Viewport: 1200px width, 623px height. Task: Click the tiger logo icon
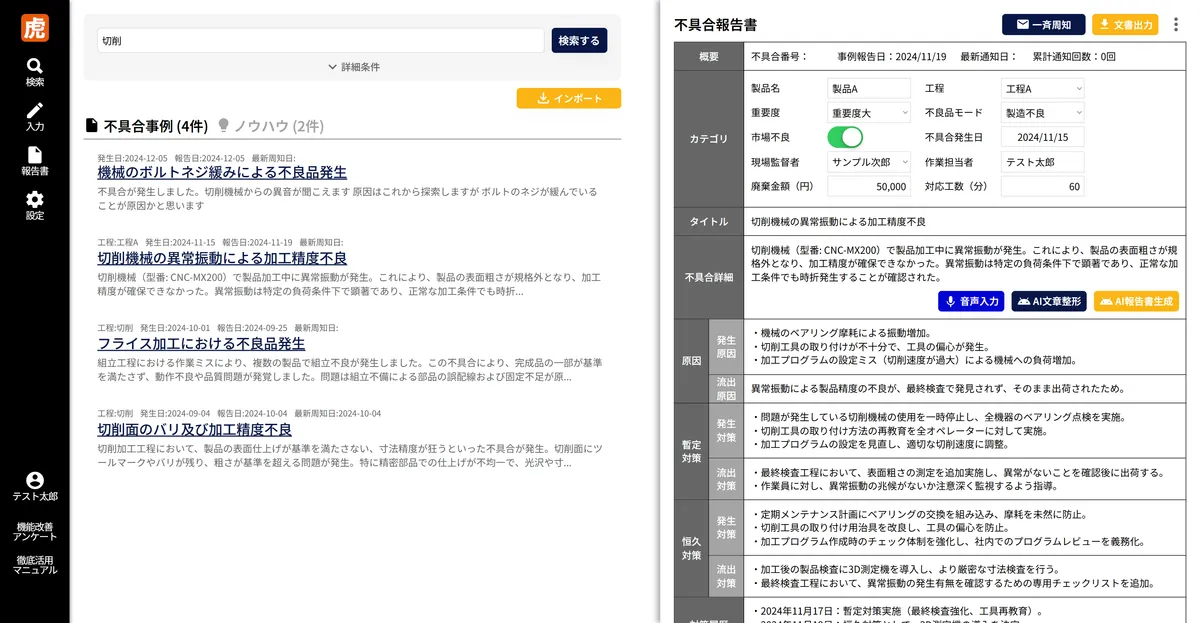point(35,27)
